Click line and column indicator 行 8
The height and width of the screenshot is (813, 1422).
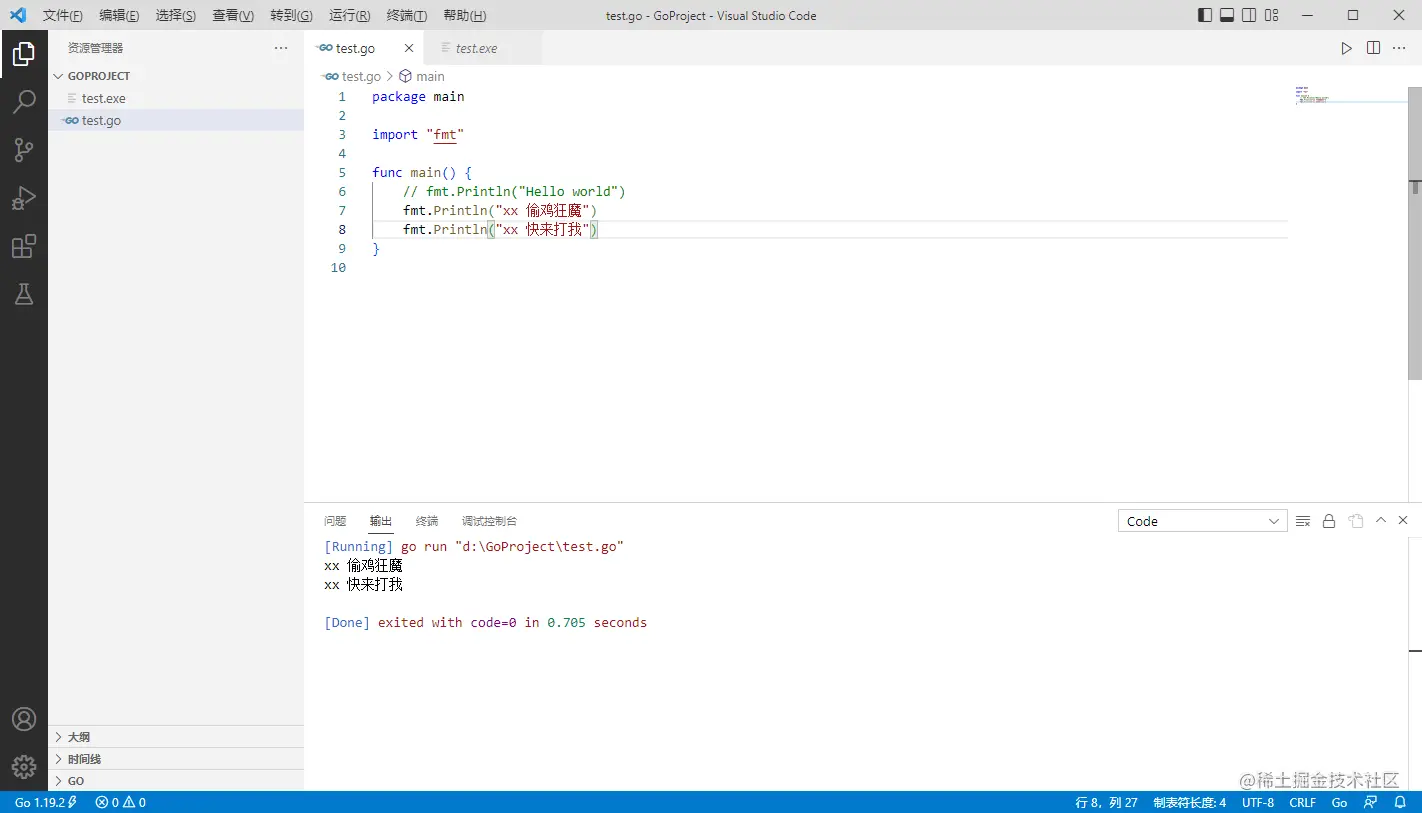click(1106, 802)
